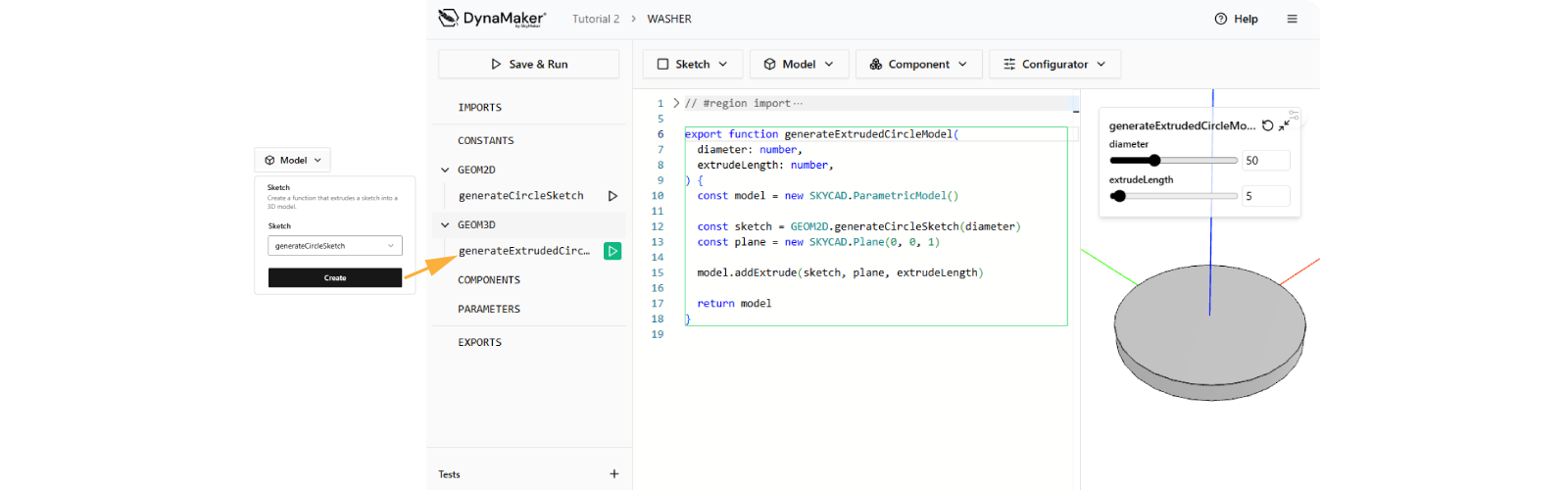The height and width of the screenshot is (490, 1568).
Task: Click the DynaMaker logo
Action: coord(491,19)
